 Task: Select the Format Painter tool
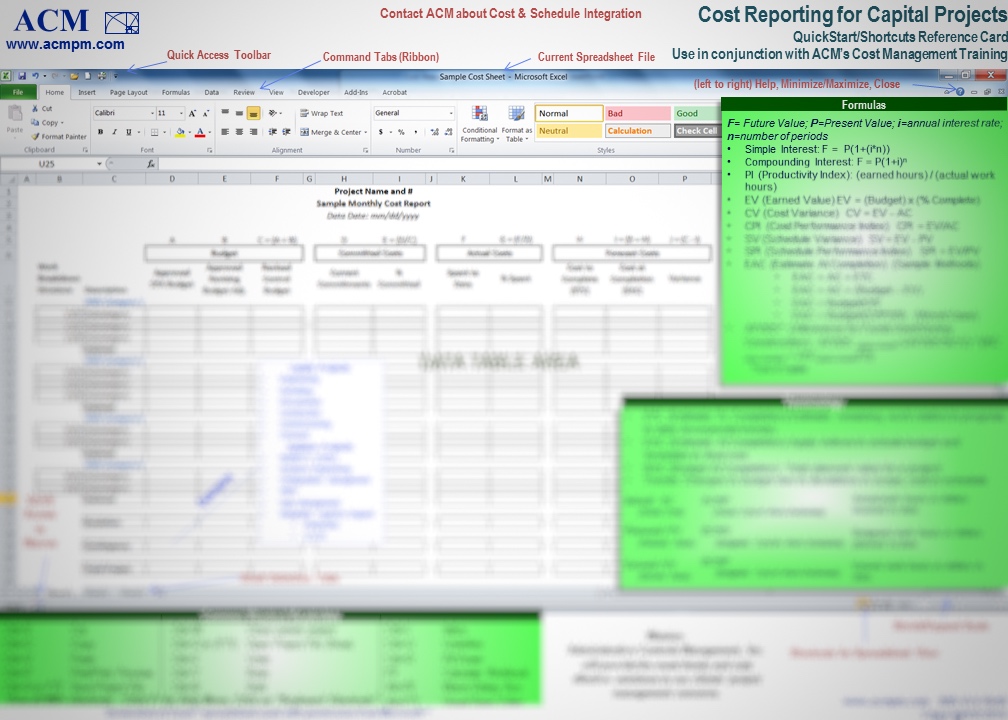click(x=58, y=136)
